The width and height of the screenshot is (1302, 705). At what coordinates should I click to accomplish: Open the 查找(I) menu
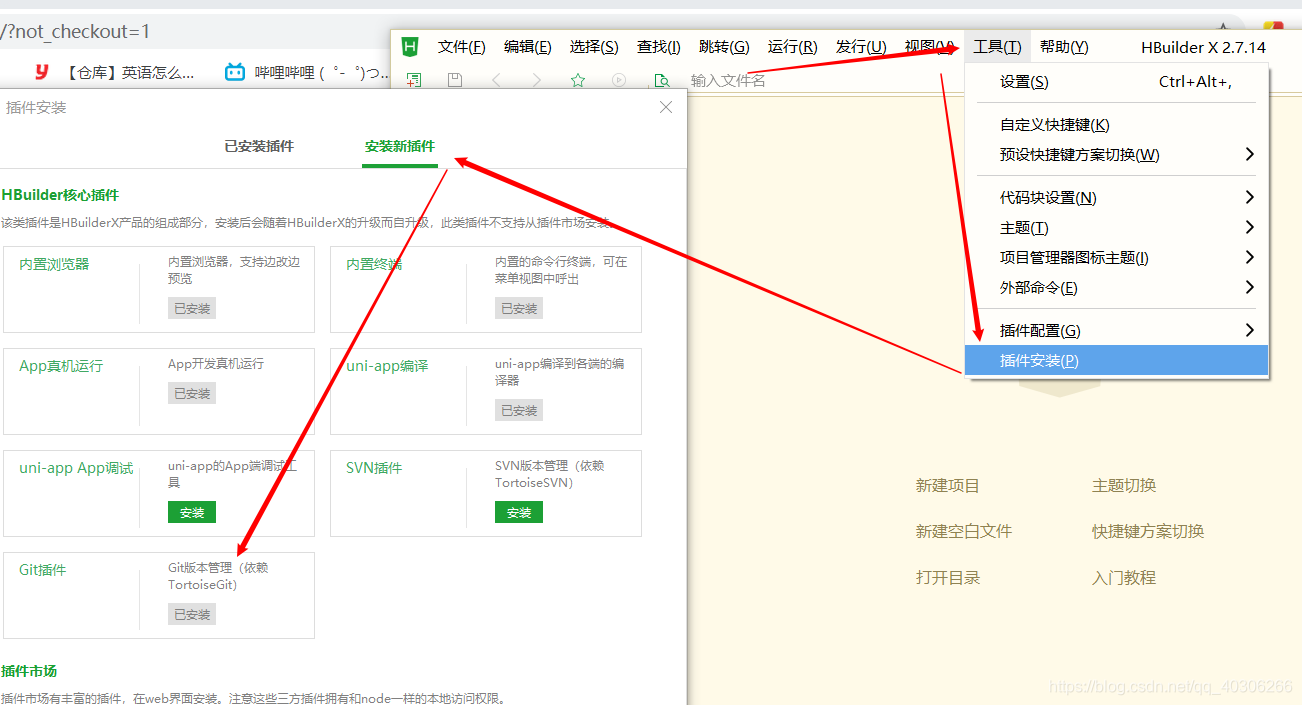tap(659, 47)
